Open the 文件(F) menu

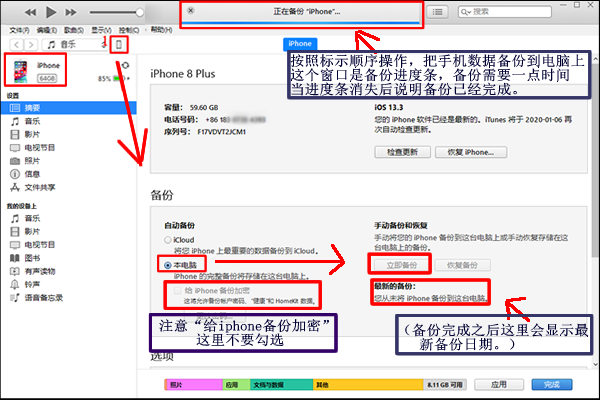coord(19,30)
